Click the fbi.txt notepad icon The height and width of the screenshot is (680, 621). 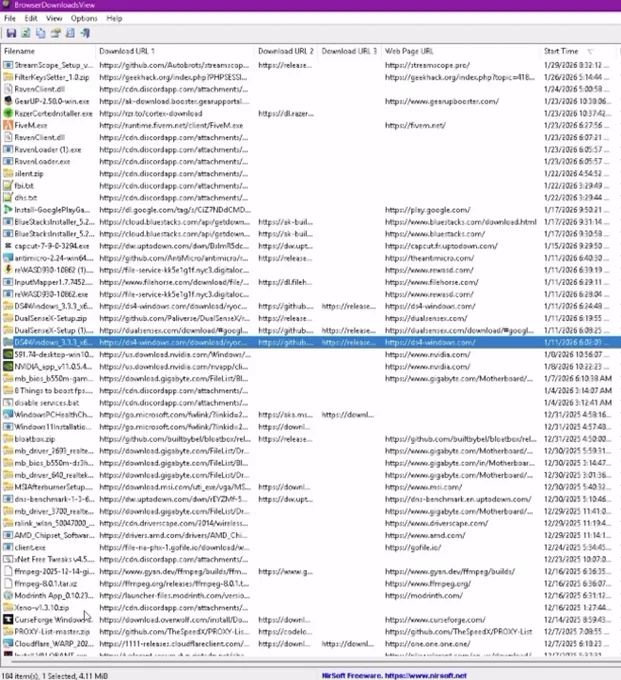pyautogui.click(x=8, y=186)
